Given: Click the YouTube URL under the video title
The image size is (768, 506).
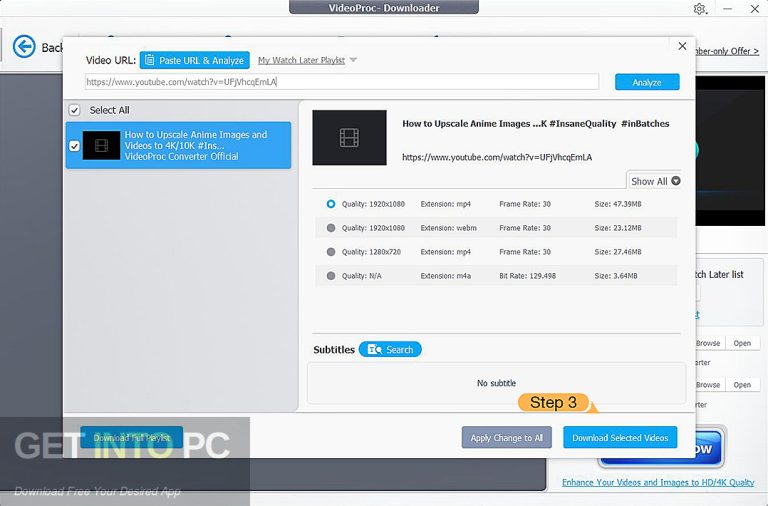Looking at the screenshot, I should click(x=497, y=157).
